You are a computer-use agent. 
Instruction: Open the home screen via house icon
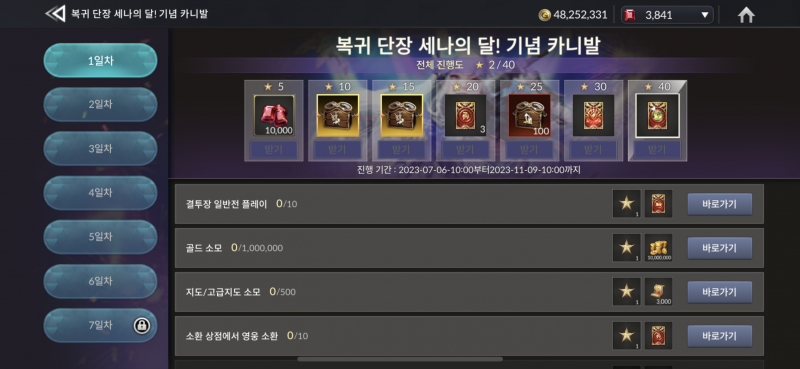pos(746,15)
